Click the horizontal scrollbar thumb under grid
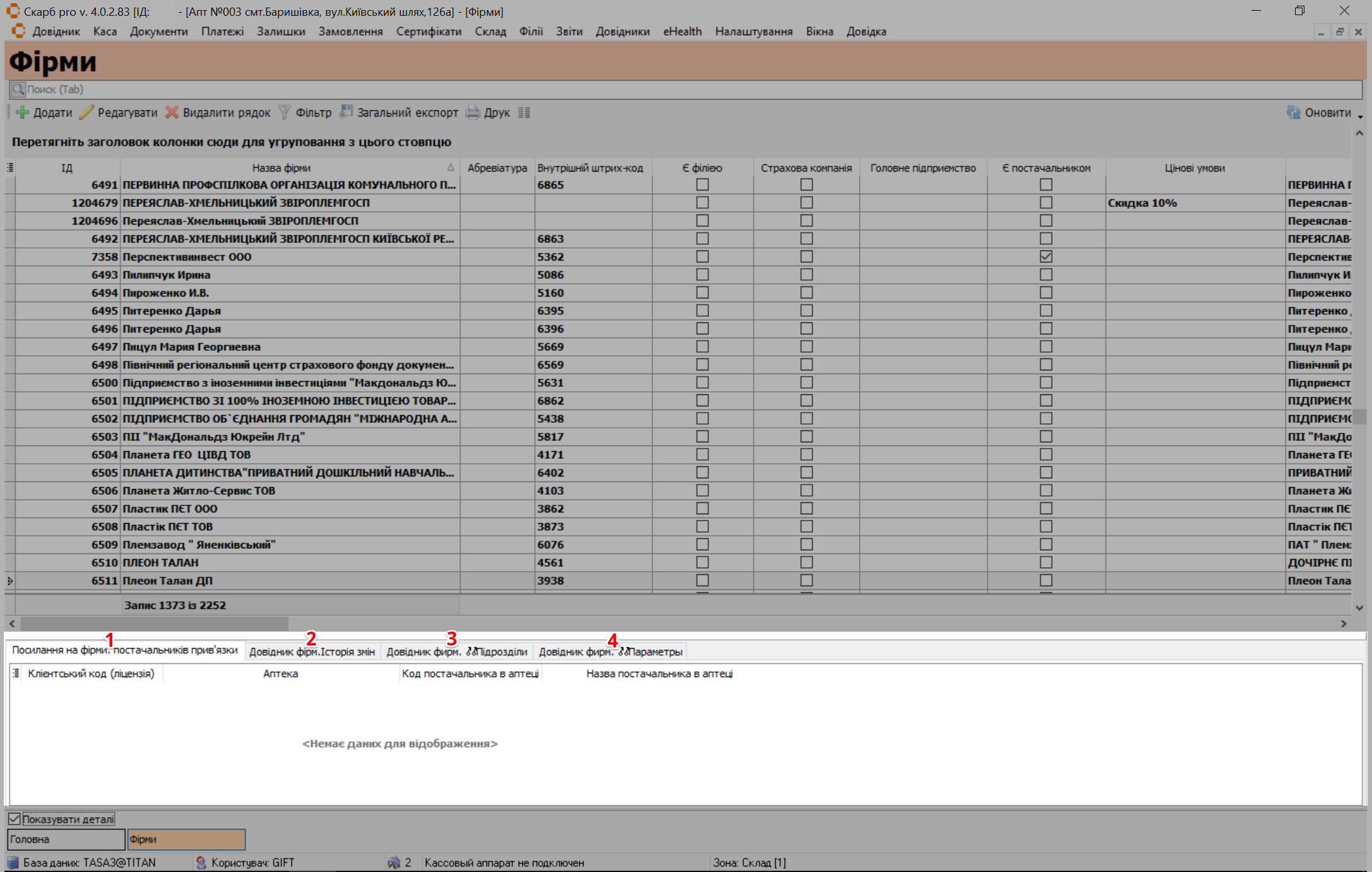Viewport: 1372px width, 872px height. (x=154, y=623)
